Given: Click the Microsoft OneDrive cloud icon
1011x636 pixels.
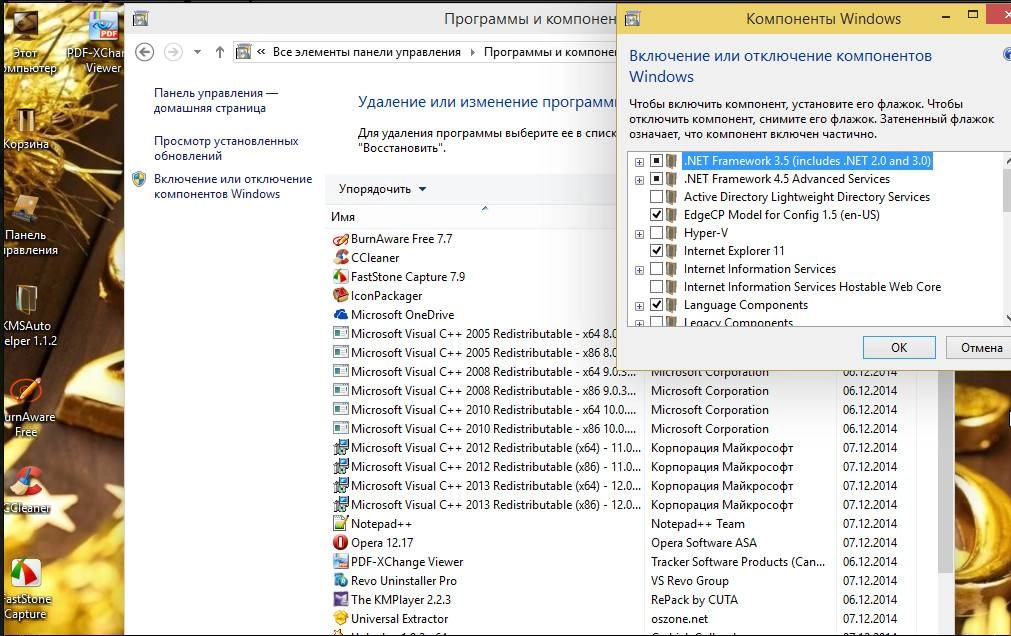Looking at the screenshot, I should 340,315.
